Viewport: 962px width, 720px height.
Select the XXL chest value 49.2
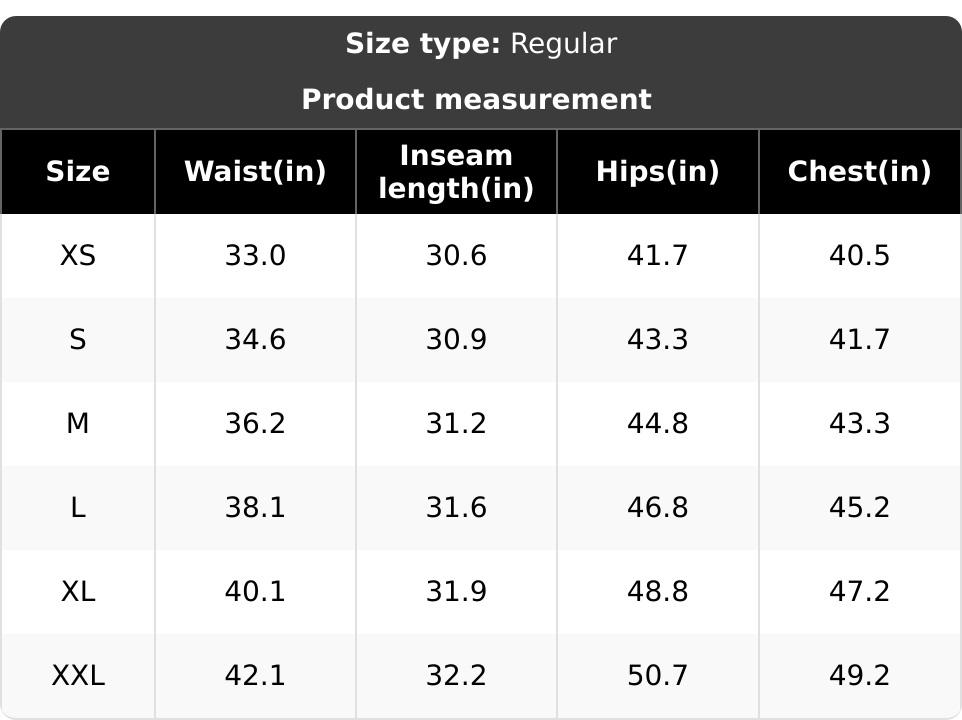pos(859,675)
